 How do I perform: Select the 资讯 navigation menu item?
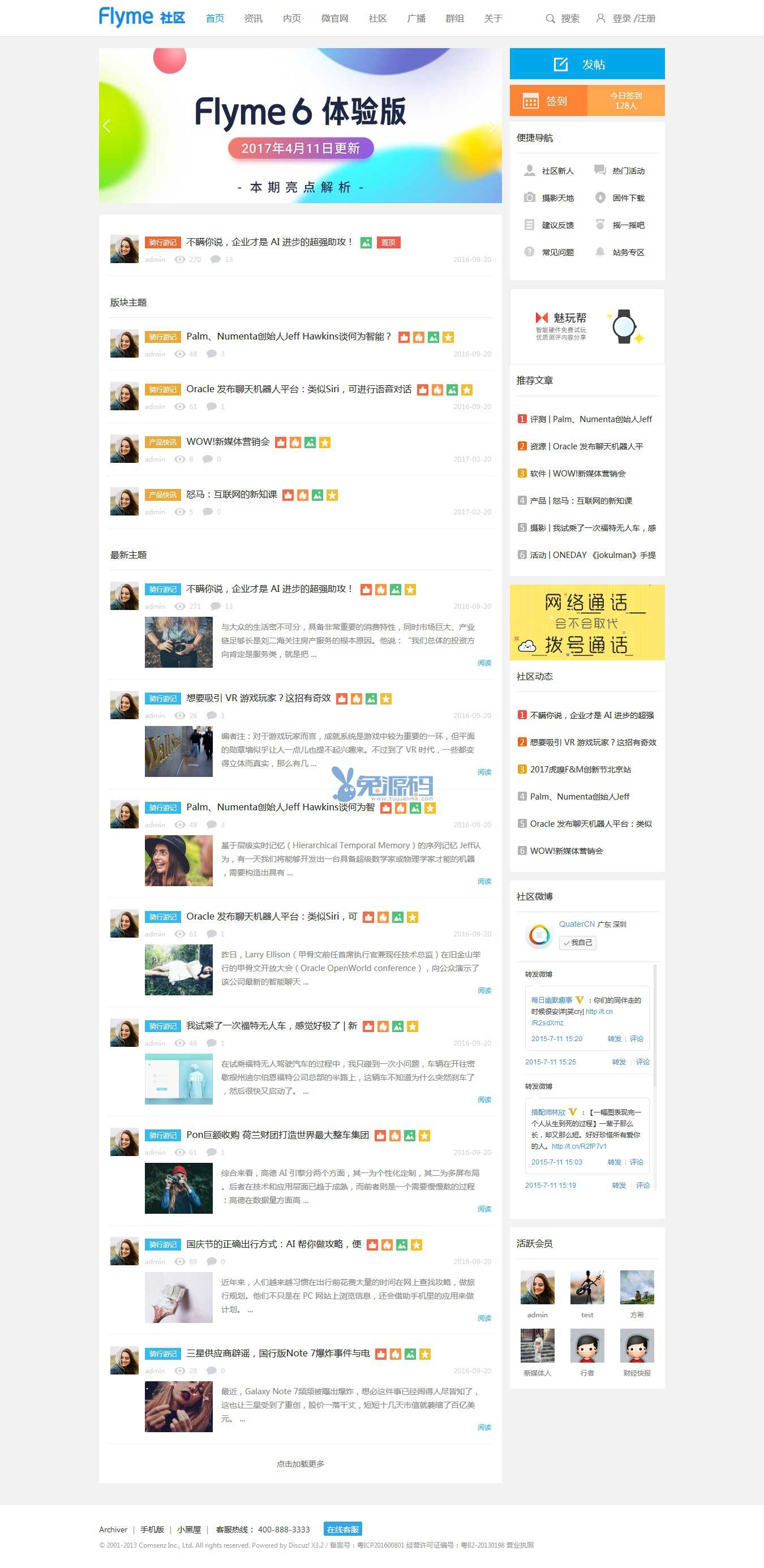coord(252,18)
